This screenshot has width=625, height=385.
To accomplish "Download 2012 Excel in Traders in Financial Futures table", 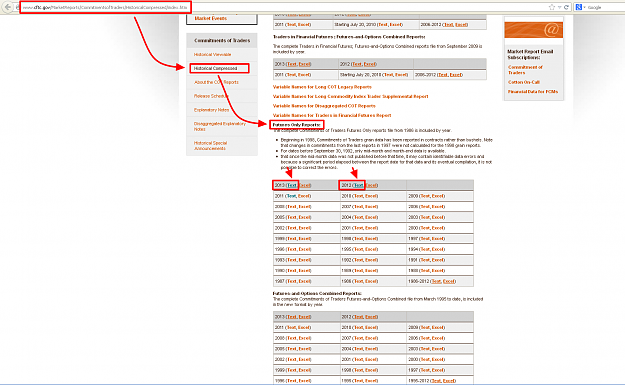I will 369,64.
